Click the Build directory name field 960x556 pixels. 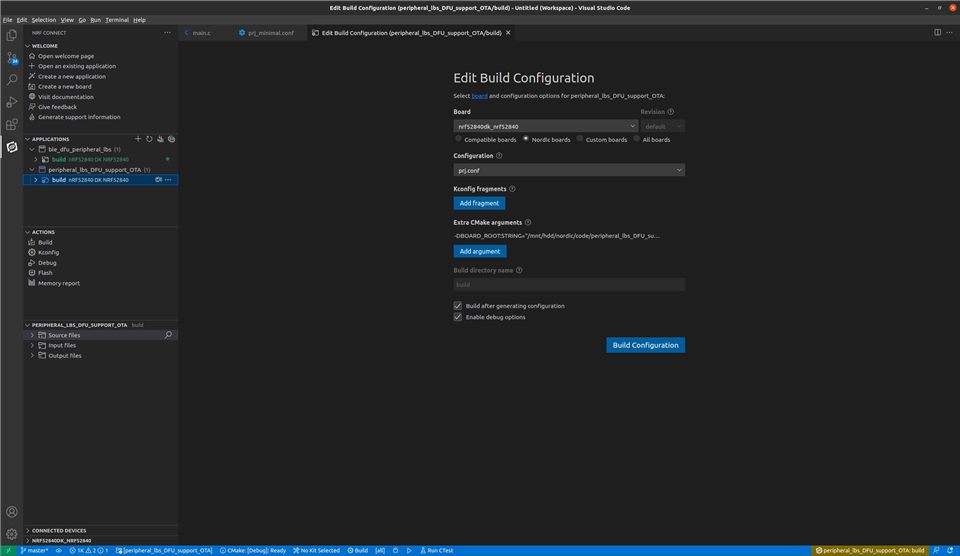tap(569, 285)
